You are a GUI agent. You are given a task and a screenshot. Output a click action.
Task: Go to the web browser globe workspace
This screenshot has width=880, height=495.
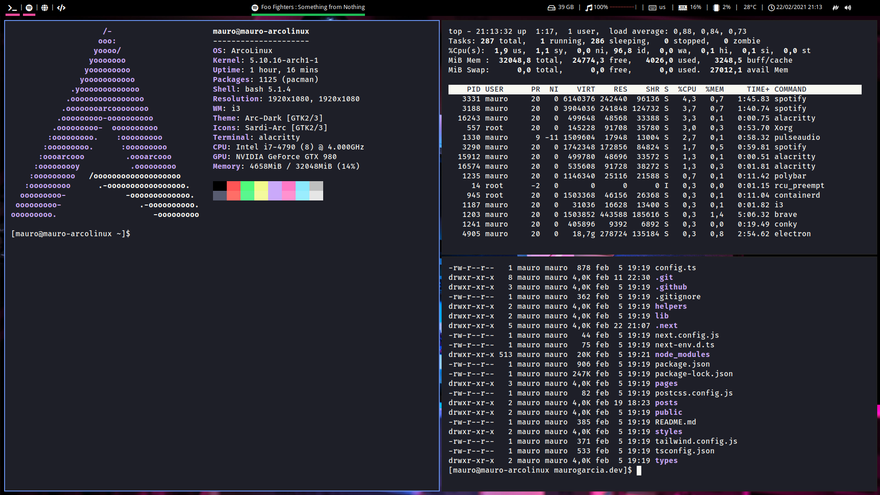pos(45,7)
